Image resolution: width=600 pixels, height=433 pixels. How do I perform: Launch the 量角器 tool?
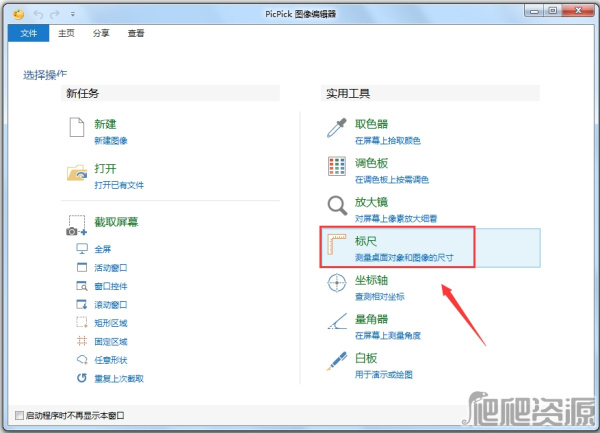[x=372, y=319]
